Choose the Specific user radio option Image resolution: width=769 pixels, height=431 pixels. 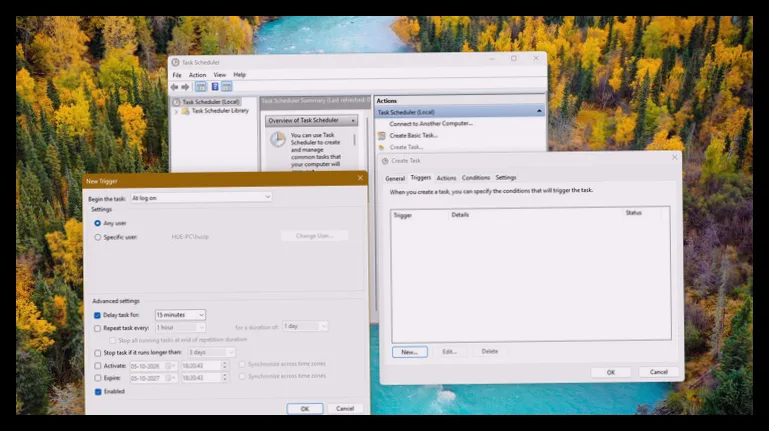click(98, 237)
